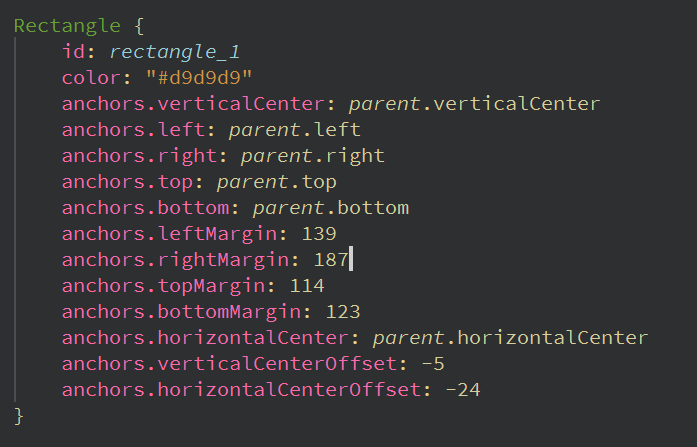Click the code block fold line
This screenshot has width=697, height=447.
coord(15,220)
